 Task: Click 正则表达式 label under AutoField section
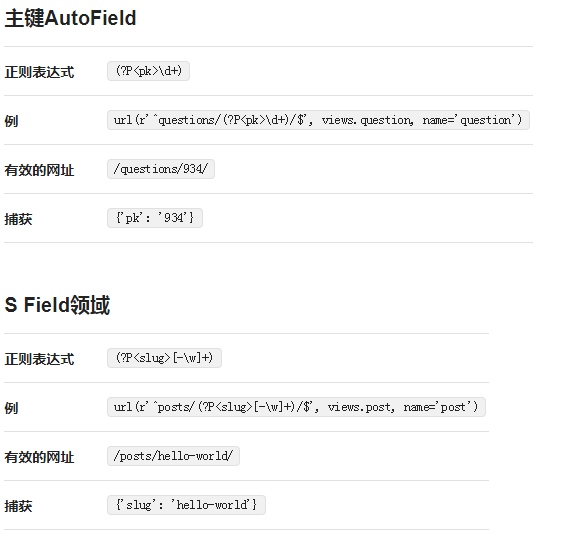click(x=39, y=72)
